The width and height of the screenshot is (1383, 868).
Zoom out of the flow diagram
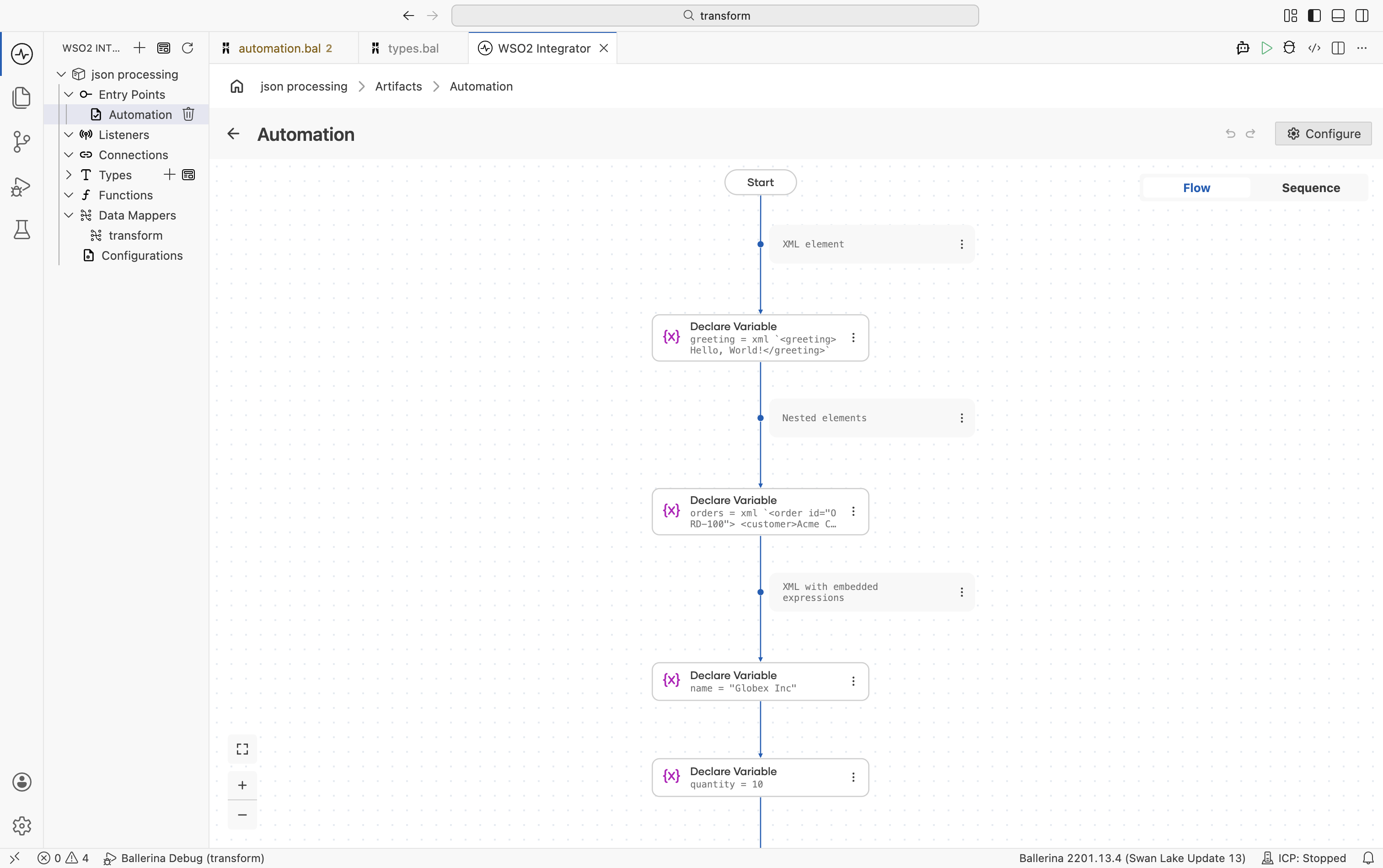[242, 814]
